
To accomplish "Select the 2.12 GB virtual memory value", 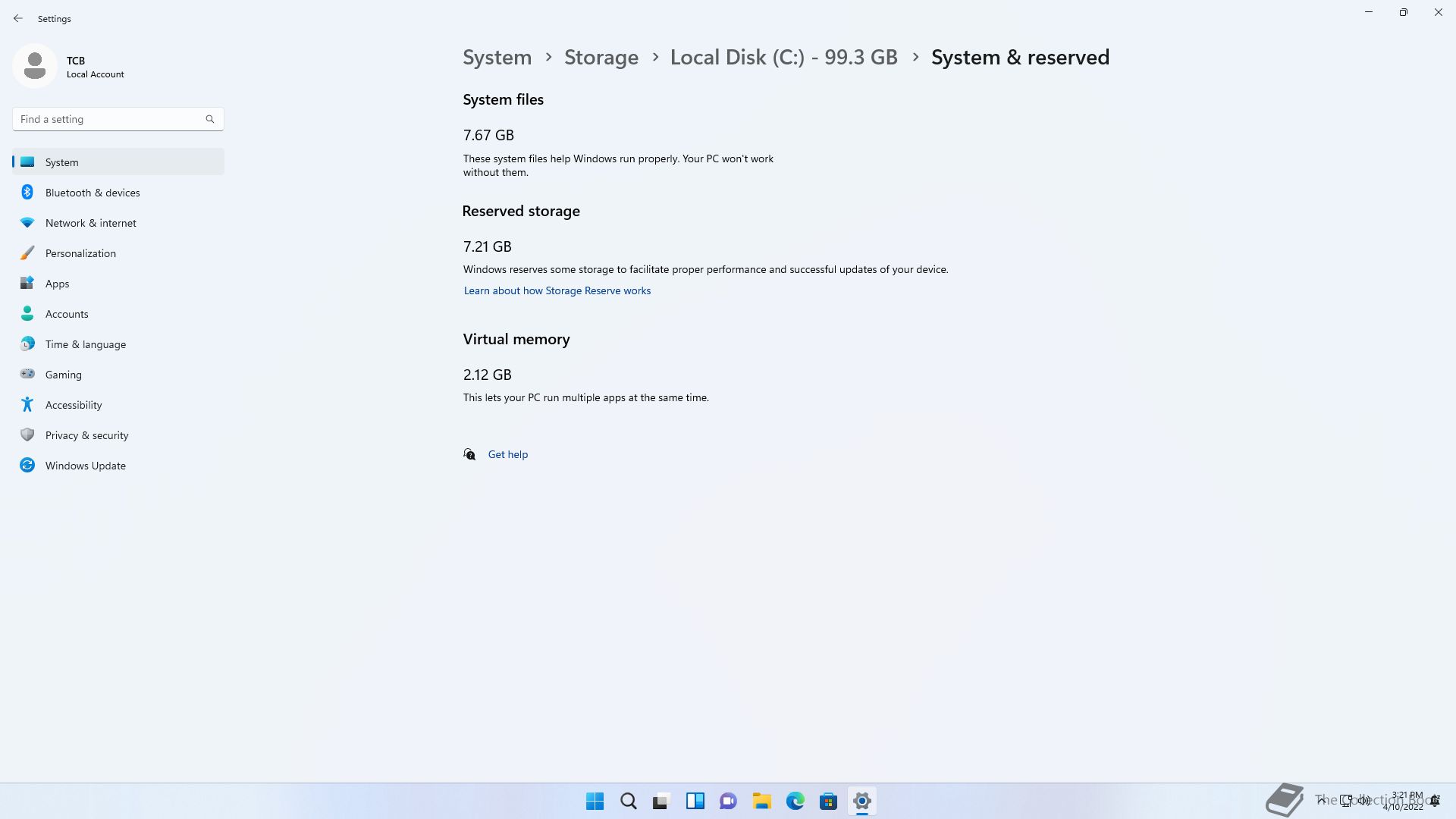I will [488, 375].
